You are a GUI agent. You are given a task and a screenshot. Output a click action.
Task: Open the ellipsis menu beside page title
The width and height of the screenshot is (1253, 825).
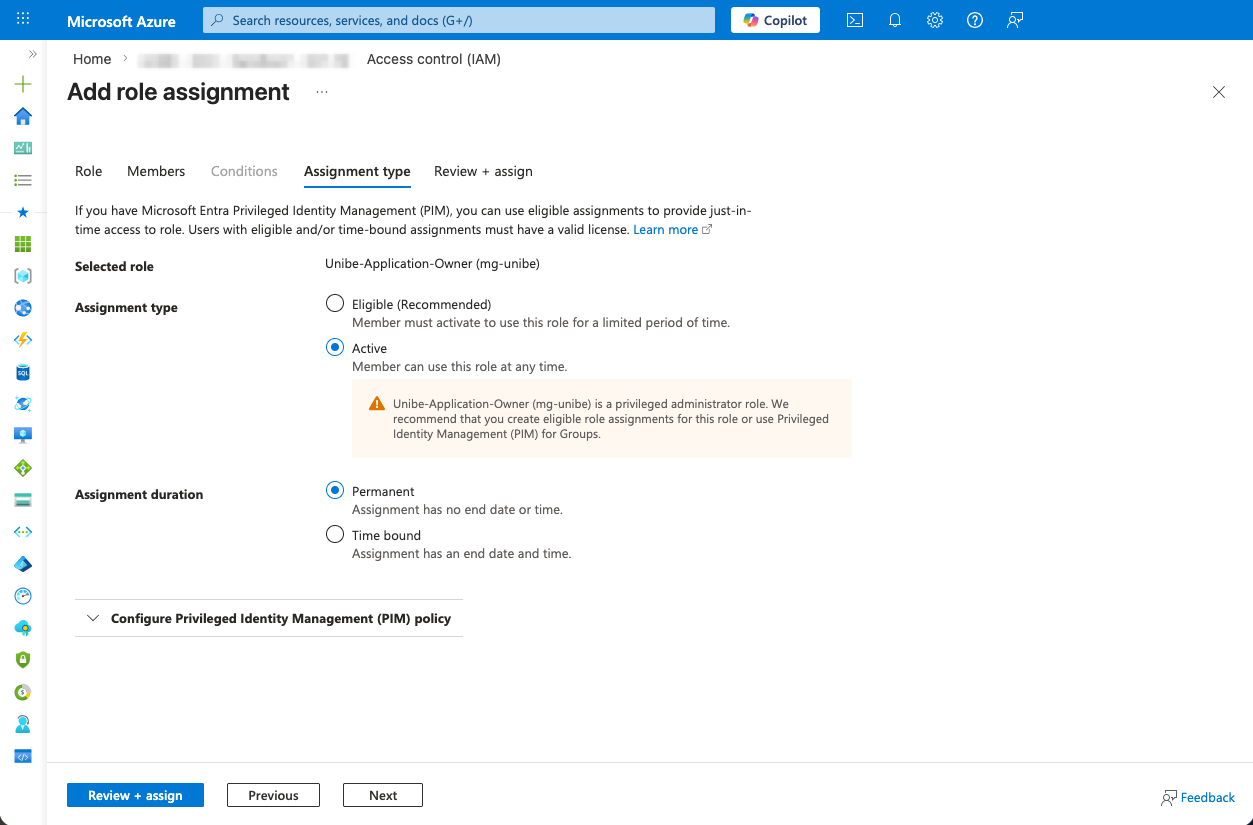tap(322, 92)
